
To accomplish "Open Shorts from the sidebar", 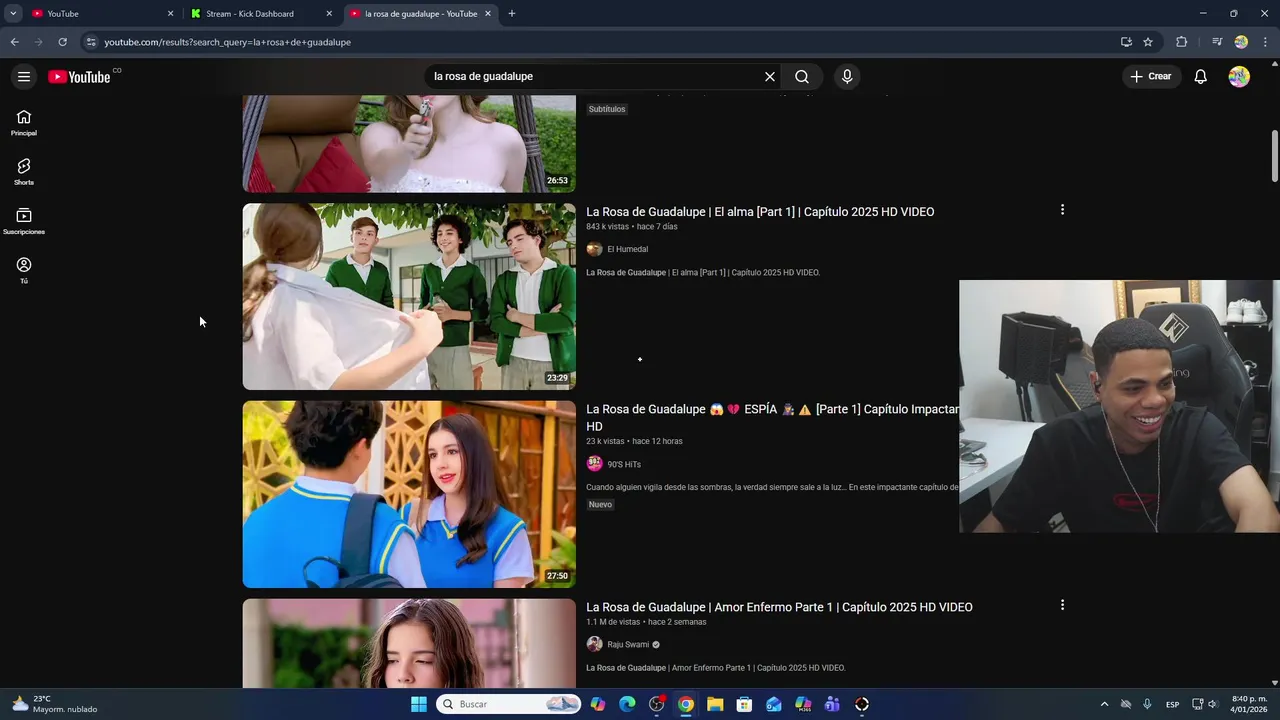I will coord(24,172).
